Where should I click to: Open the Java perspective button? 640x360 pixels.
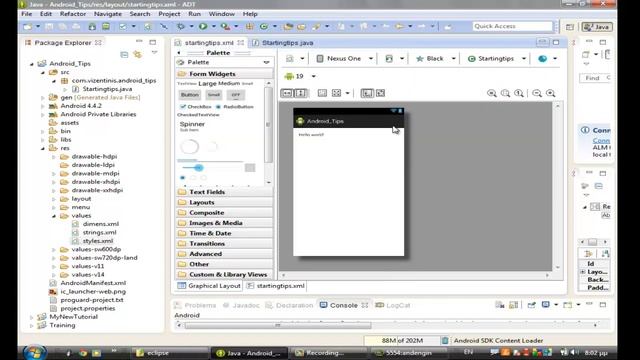(x=597, y=27)
